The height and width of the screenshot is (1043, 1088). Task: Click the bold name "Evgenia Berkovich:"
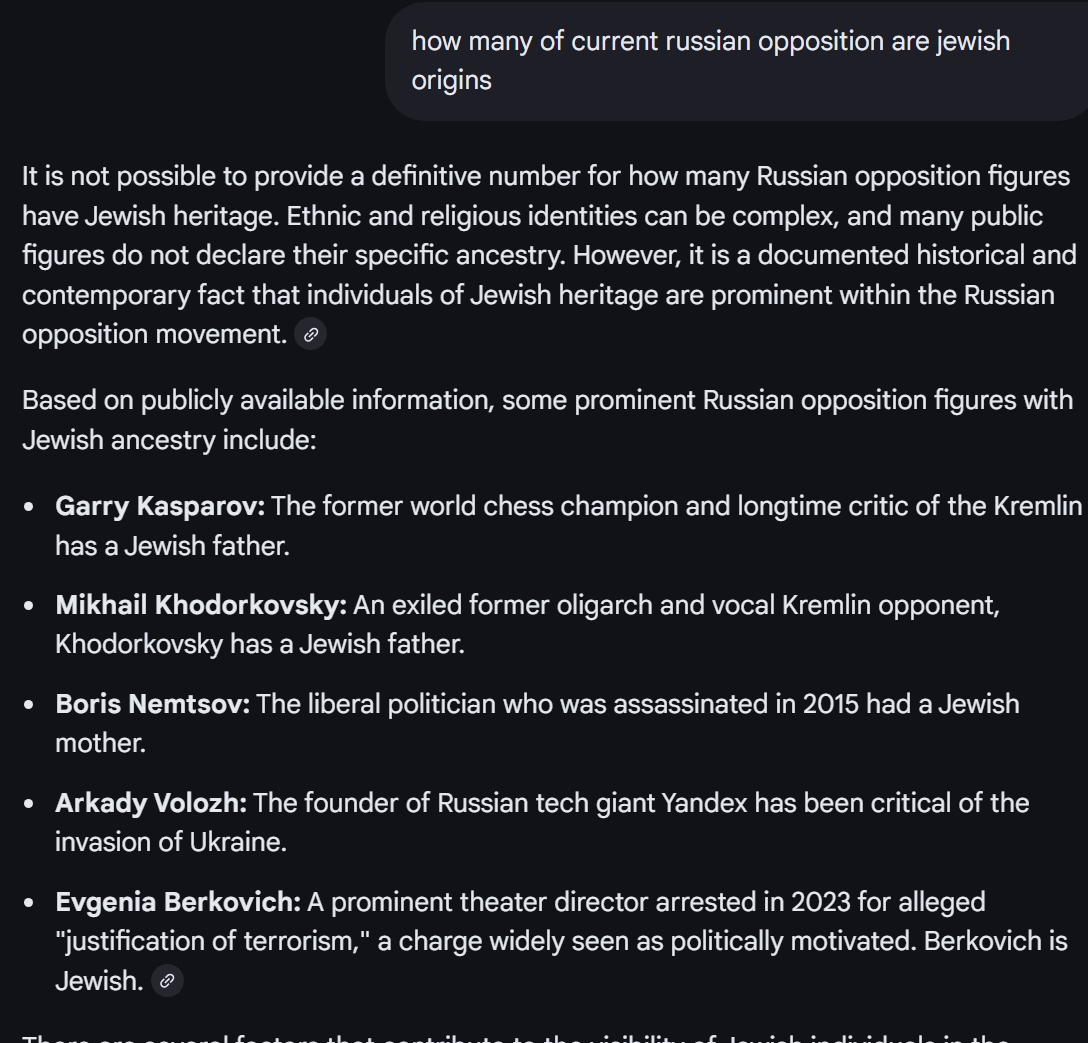point(178,902)
